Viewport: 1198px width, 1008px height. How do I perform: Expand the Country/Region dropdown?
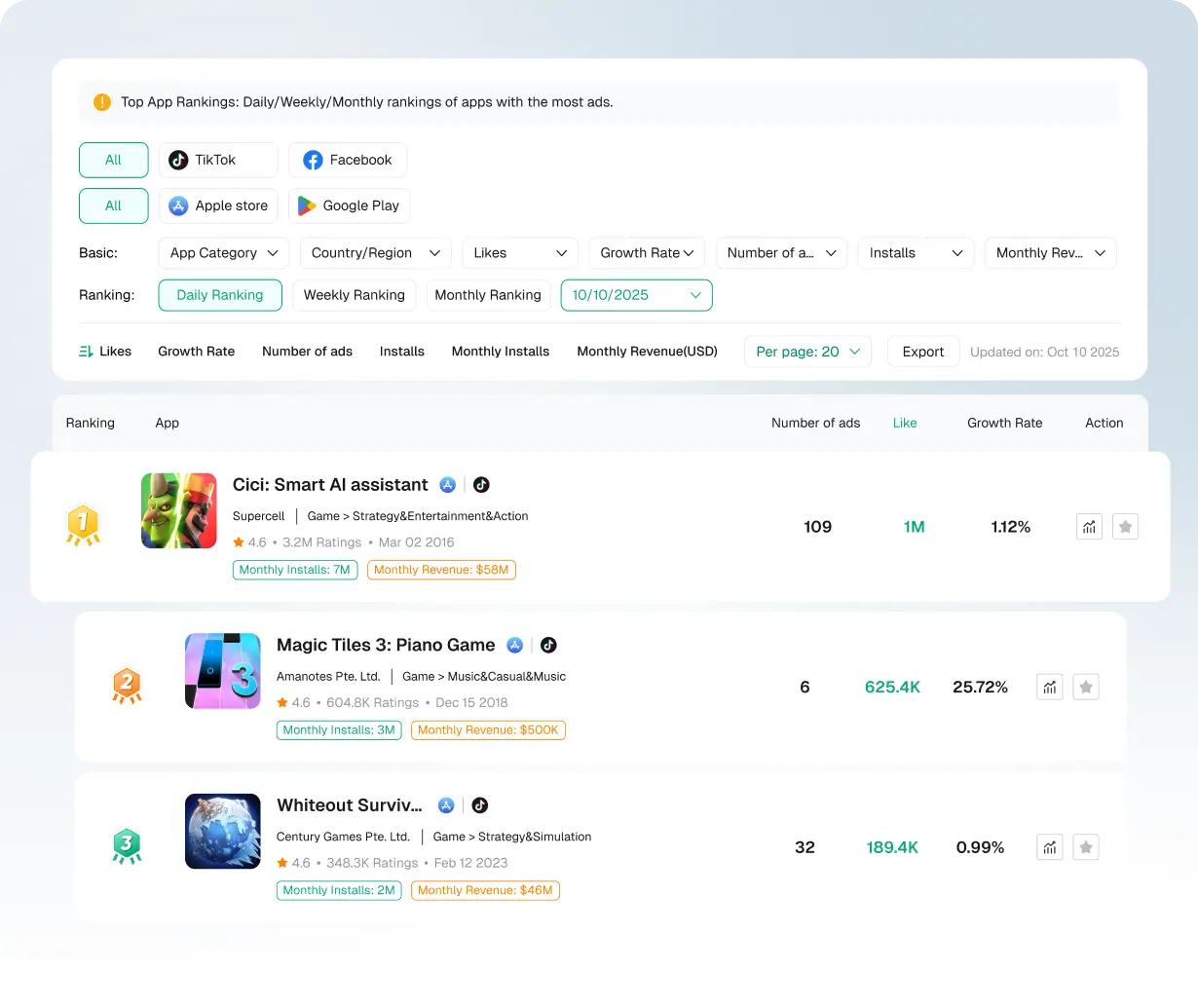(375, 252)
